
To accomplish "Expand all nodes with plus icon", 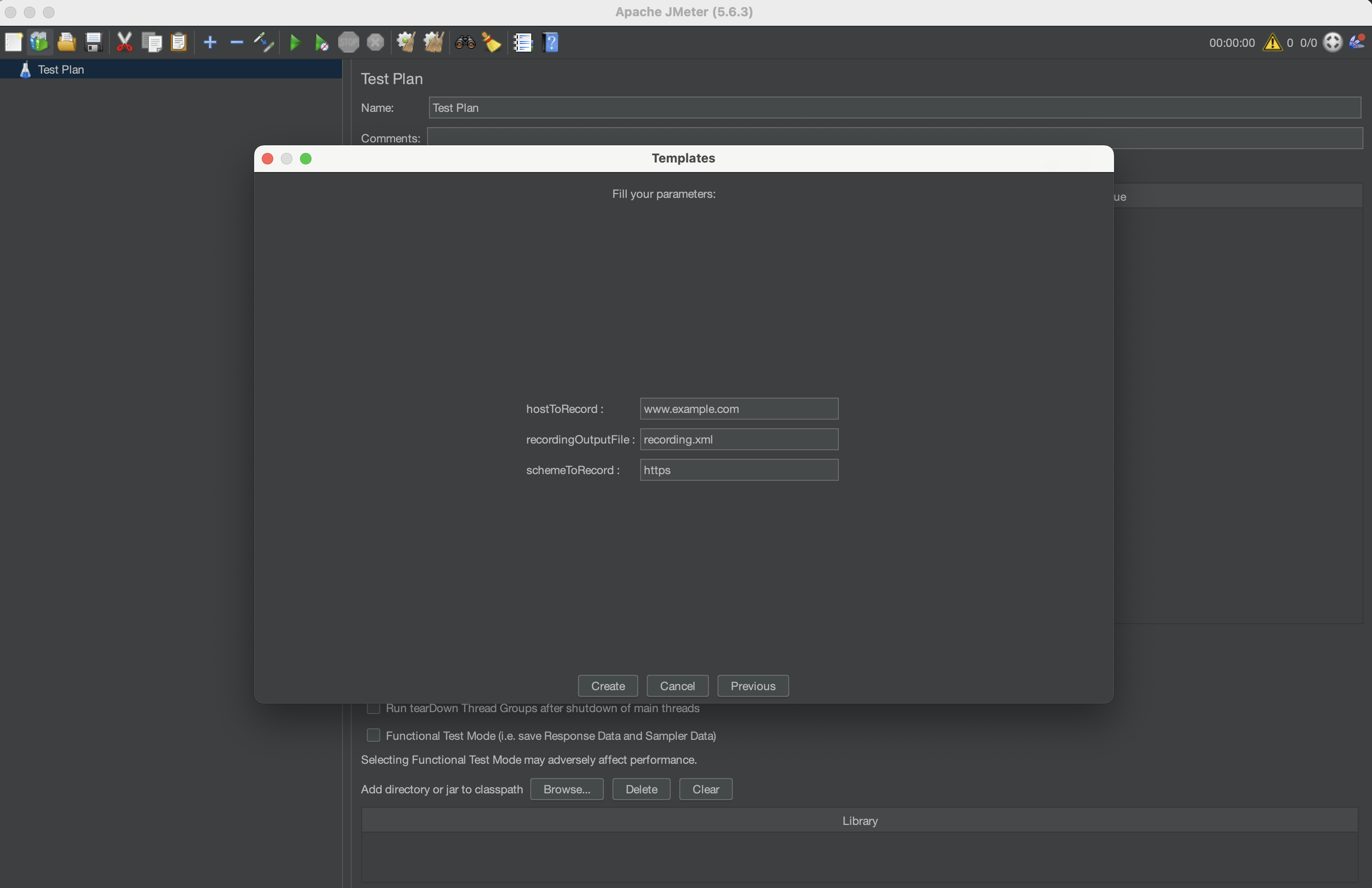I will pyautogui.click(x=210, y=42).
